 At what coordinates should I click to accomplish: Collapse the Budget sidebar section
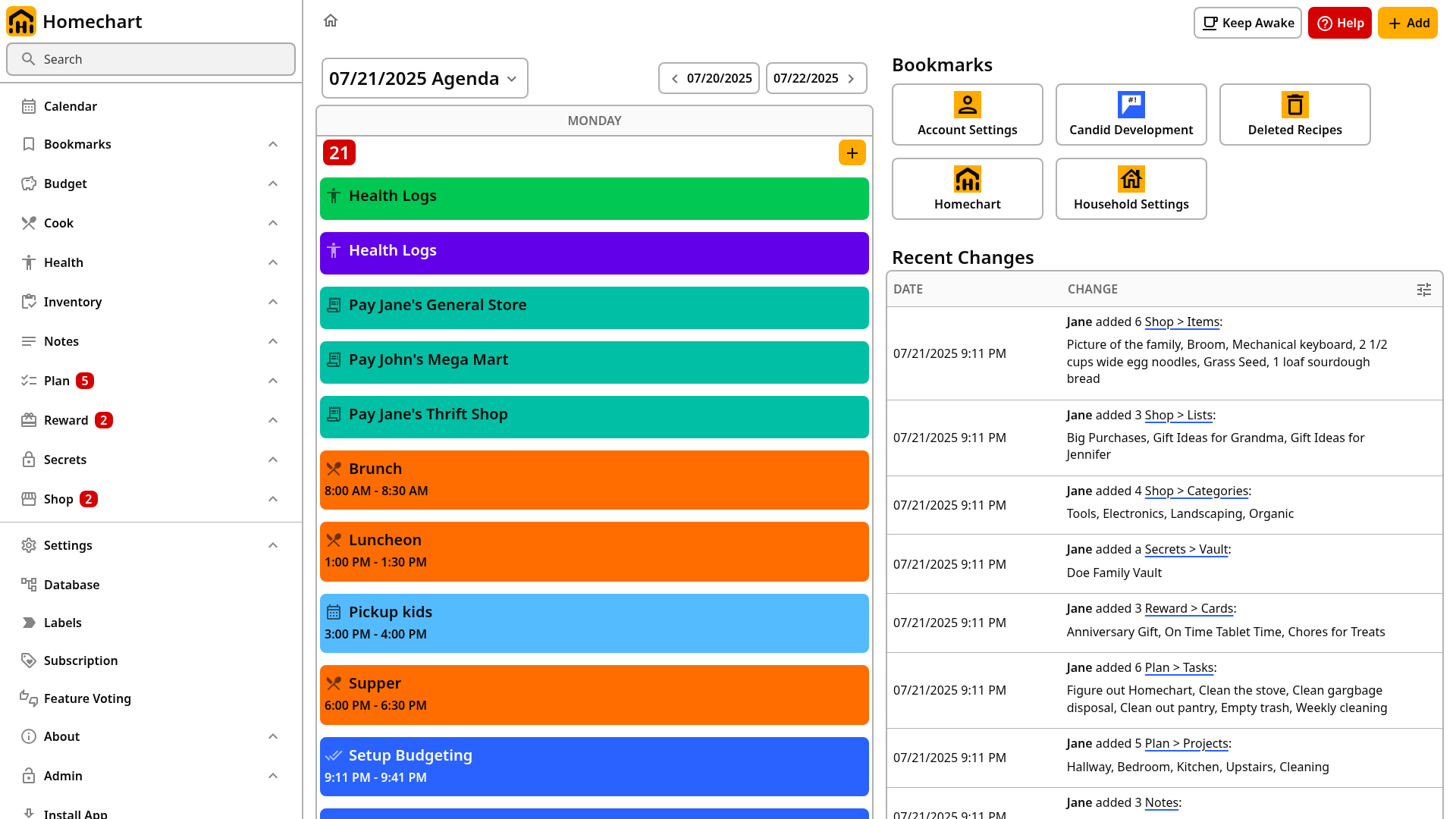point(273,184)
